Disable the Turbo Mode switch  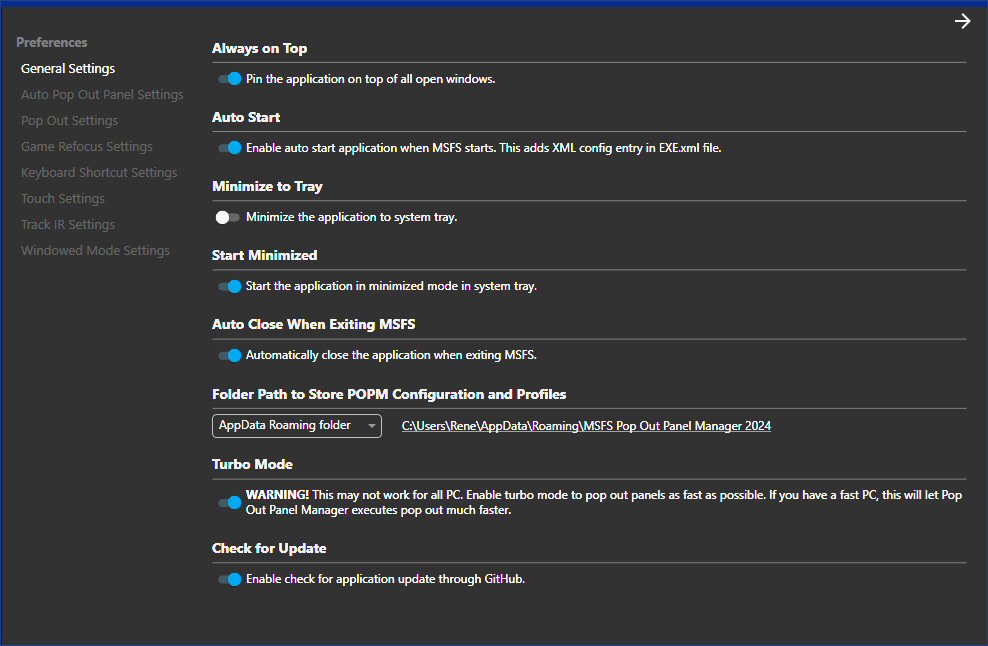tap(229, 502)
